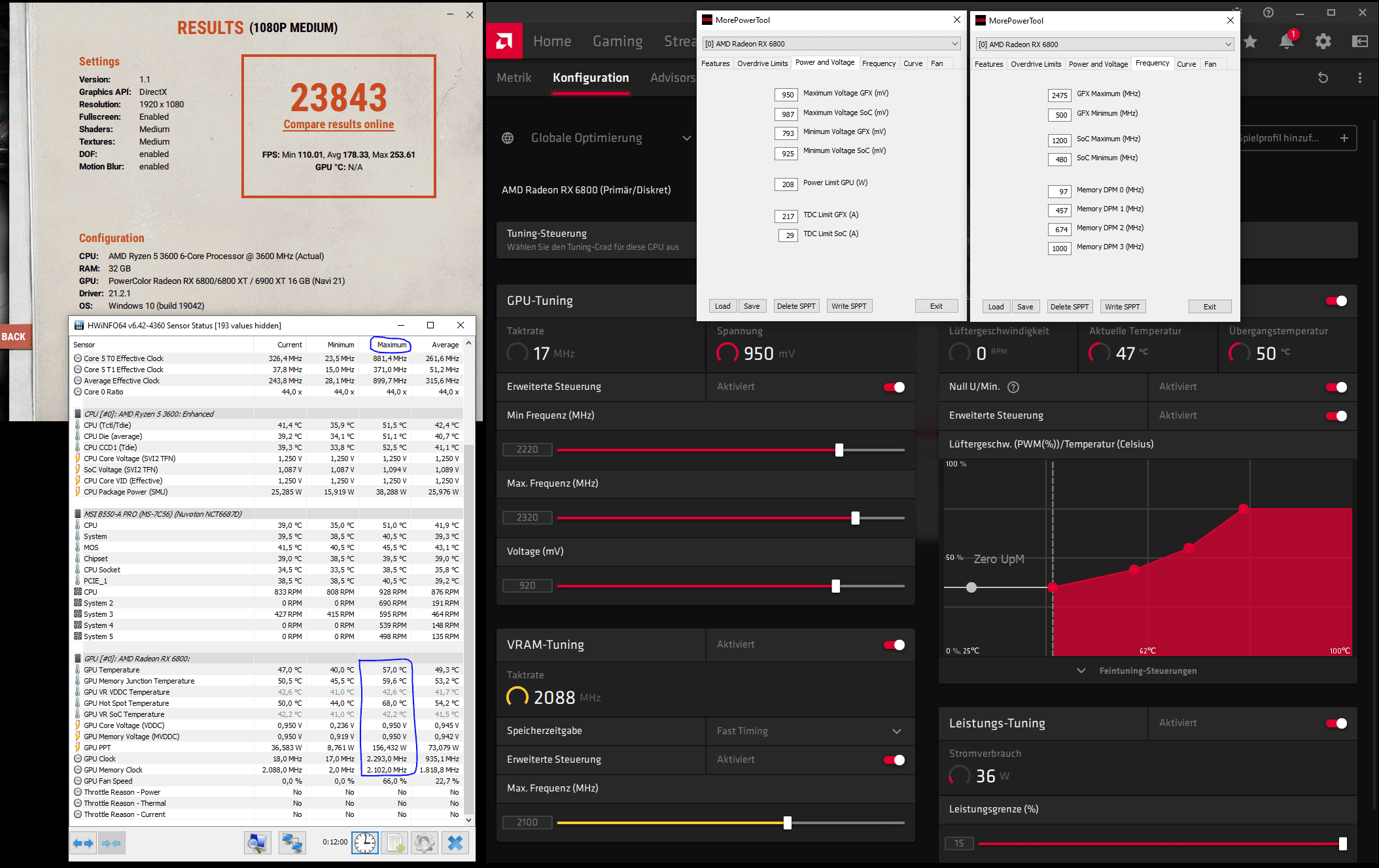Image resolution: width=1379 pixels, height=868 pixels.
Task: Click HWiNFO expand columns double-arrow icon
Action: coord(84,843)
